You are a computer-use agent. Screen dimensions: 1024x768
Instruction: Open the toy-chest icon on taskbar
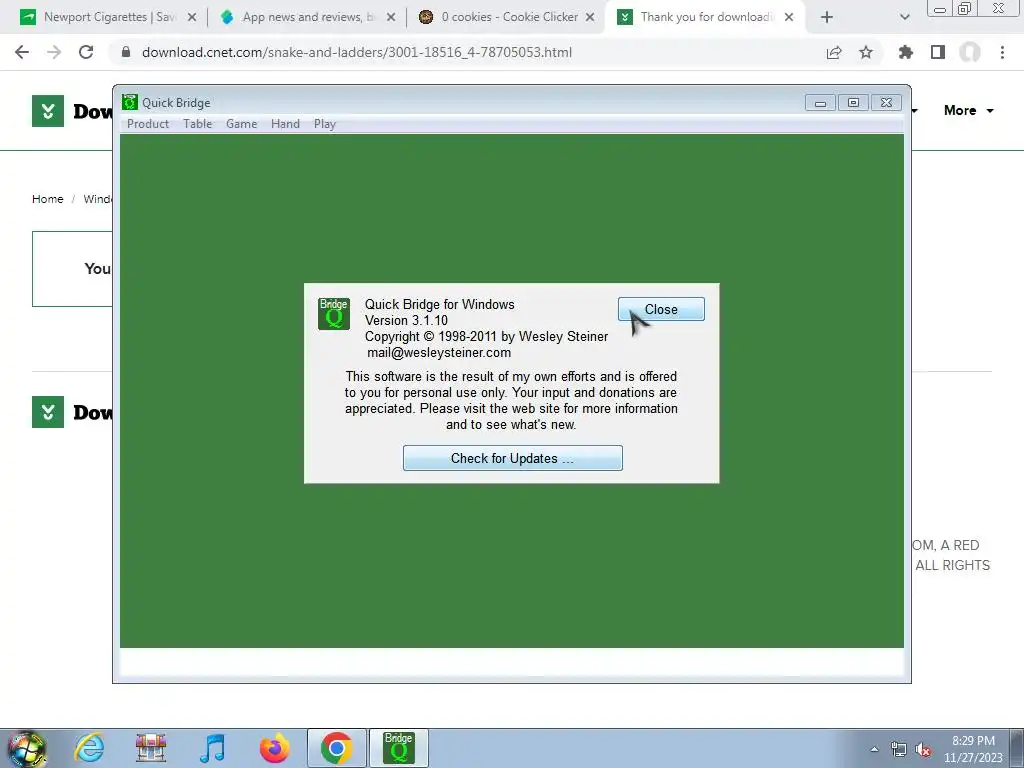(151, 748)
